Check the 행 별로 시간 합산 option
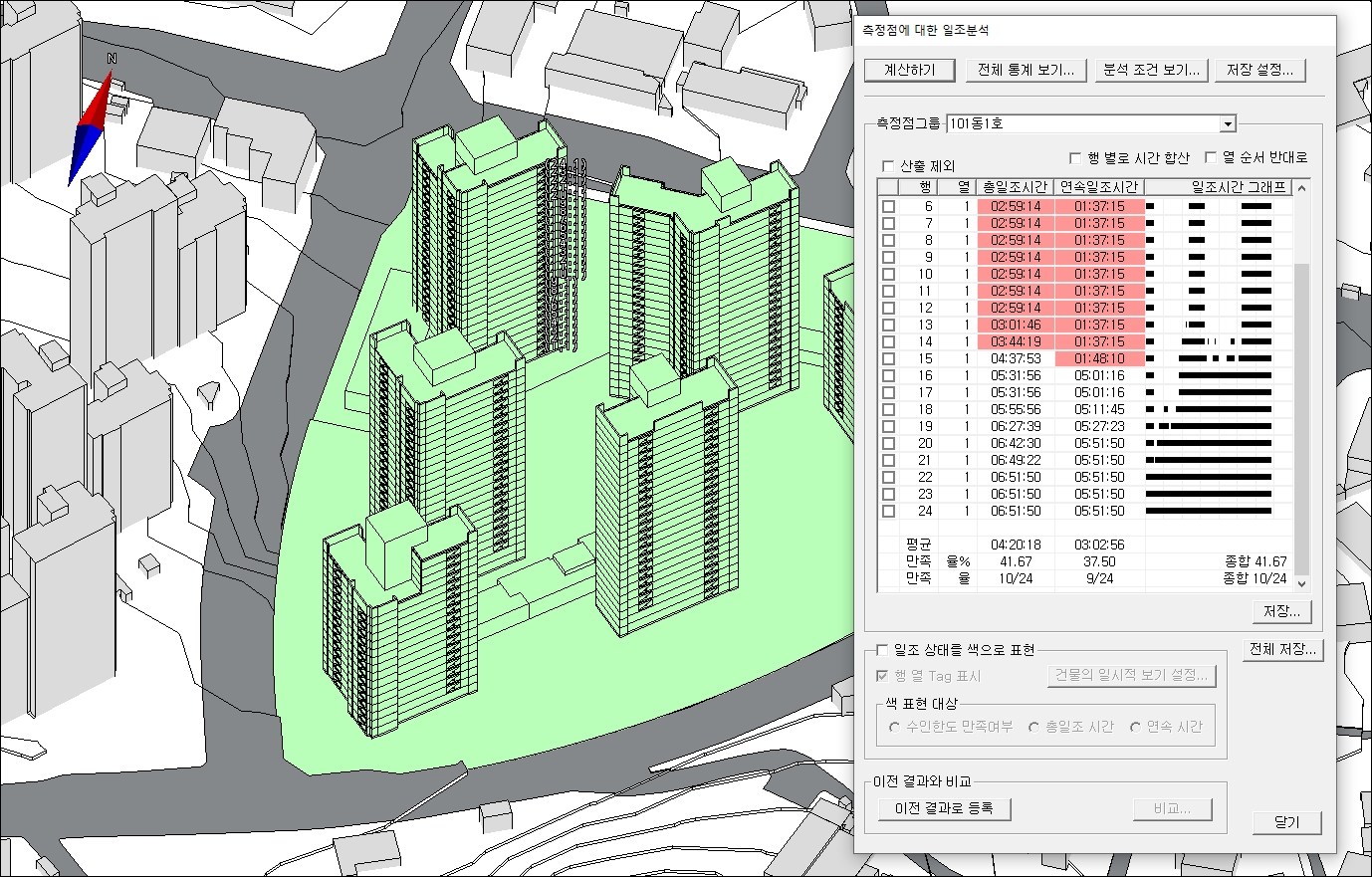1372x877 pixels. tap(1075, 157)
